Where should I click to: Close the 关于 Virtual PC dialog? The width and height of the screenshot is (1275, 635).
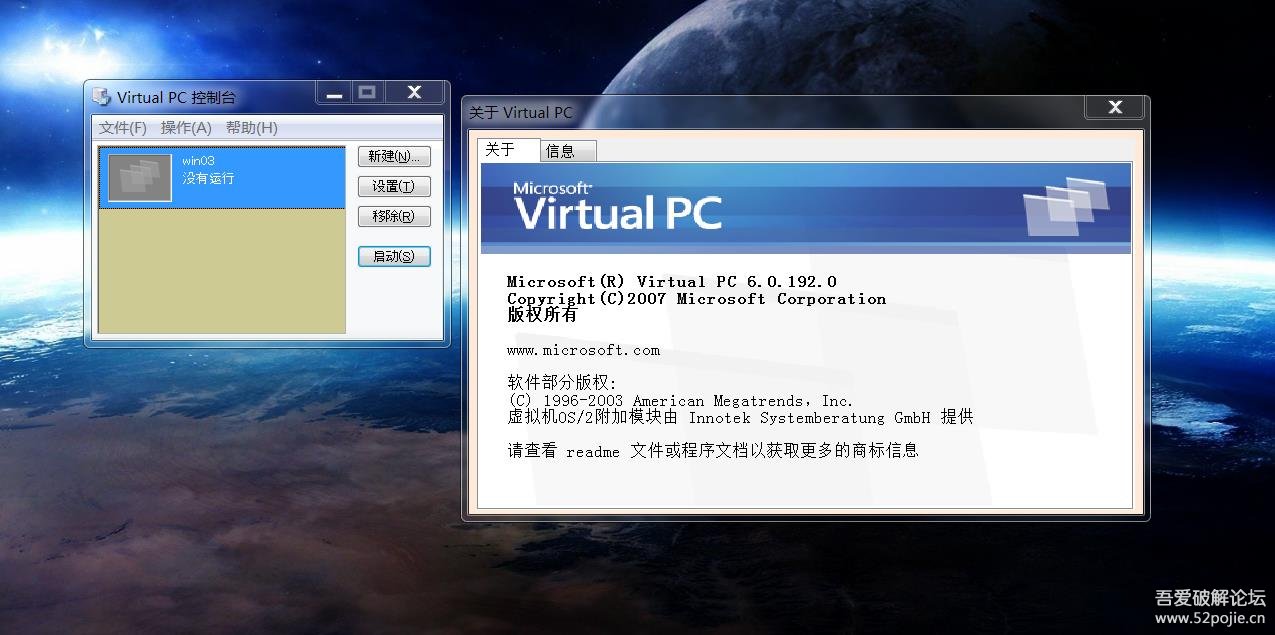pos(1115,107)
